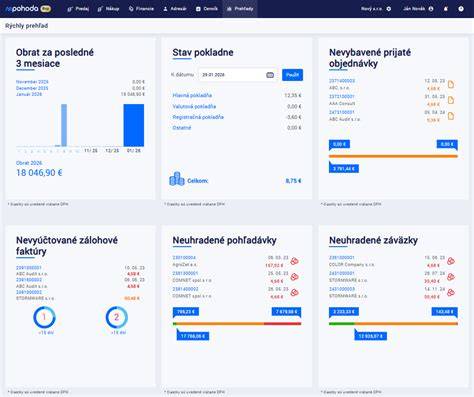Click Obrat 2026 label
The image size is (474, 397).
[x=29, y=163]
